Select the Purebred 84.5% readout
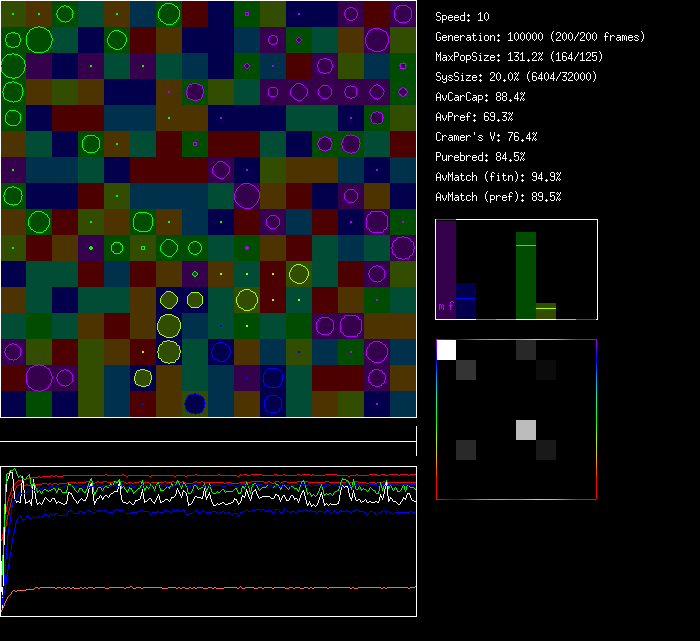 (x=480, y=157)
